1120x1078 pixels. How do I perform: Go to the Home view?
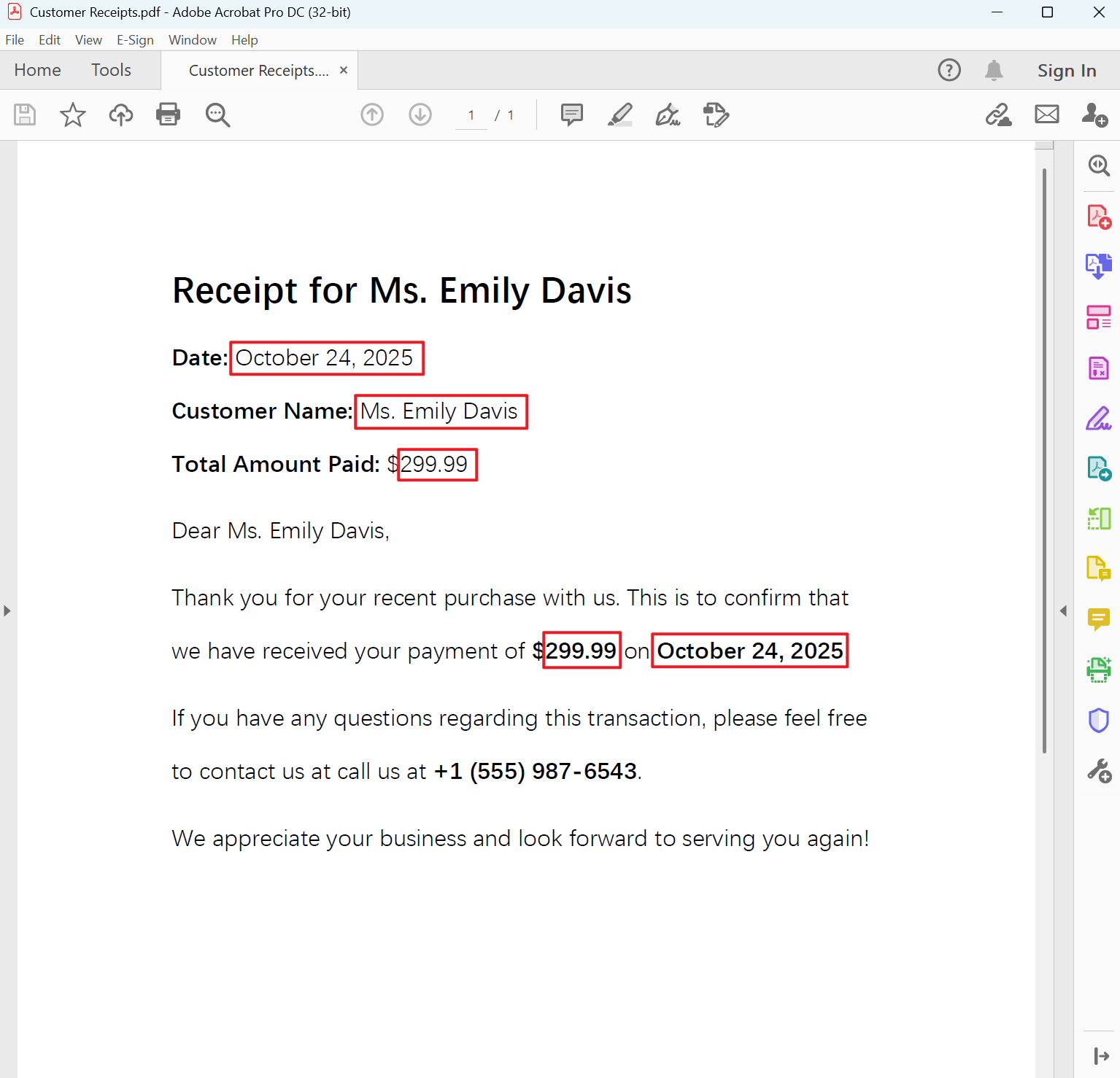click(x=37, y=70)
